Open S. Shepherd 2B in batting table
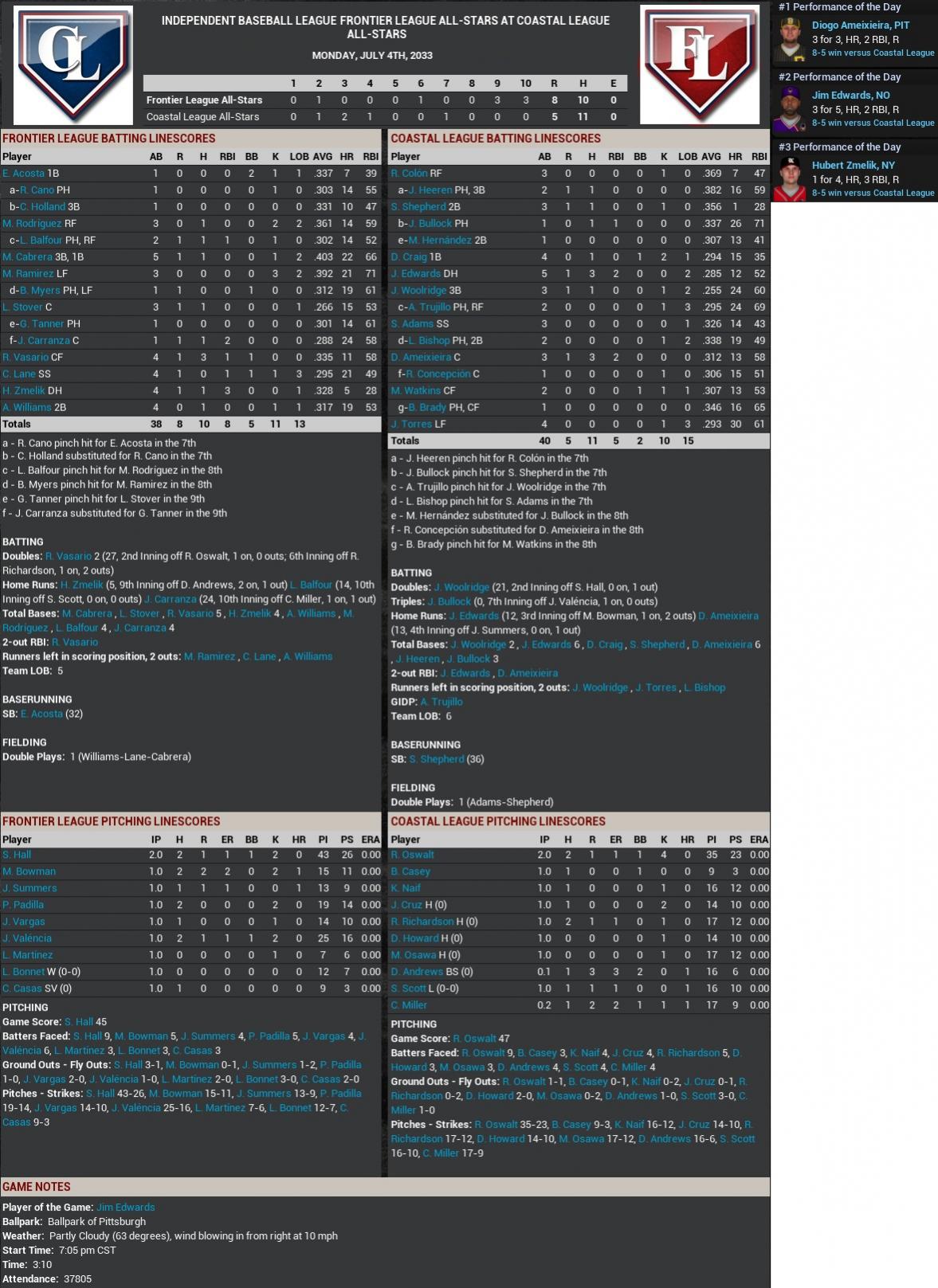Image resolution: width=938 pixels, height=1288 pixels. coord(418,206)
